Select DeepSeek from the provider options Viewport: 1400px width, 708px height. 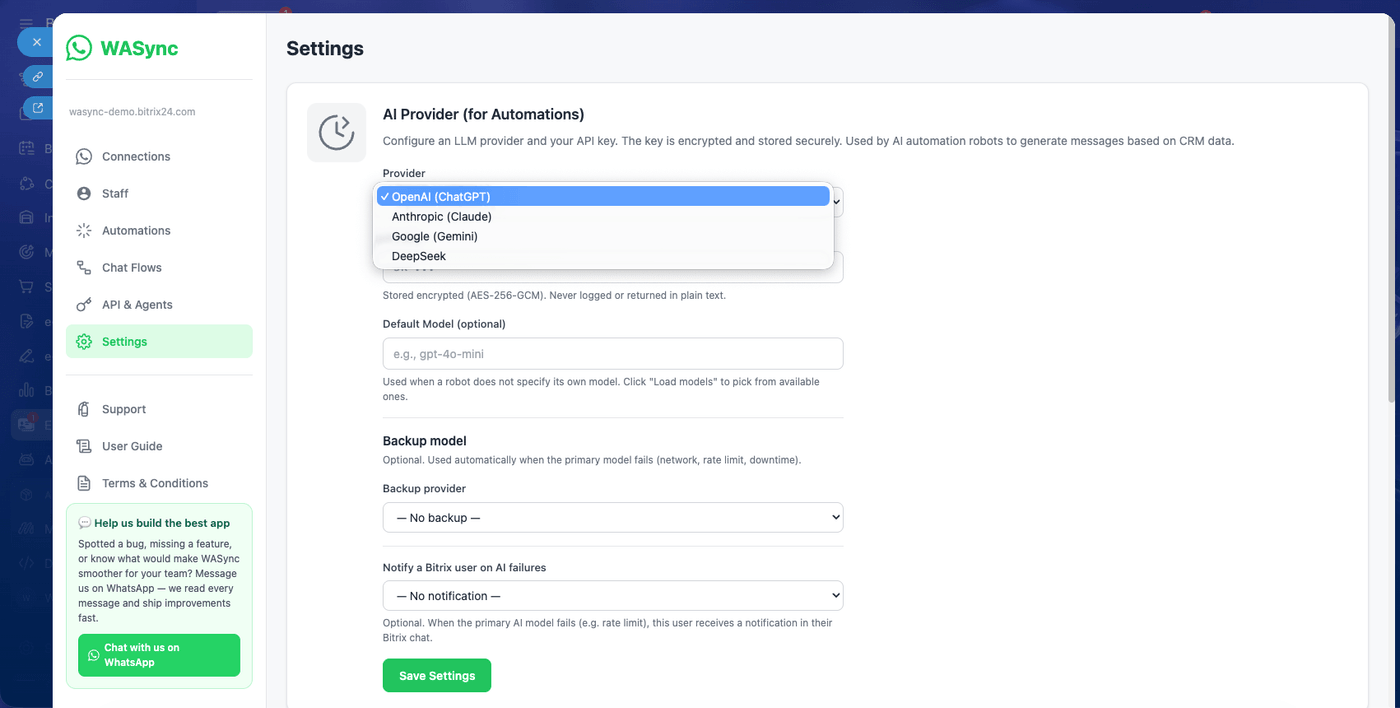tap(603, 256)
